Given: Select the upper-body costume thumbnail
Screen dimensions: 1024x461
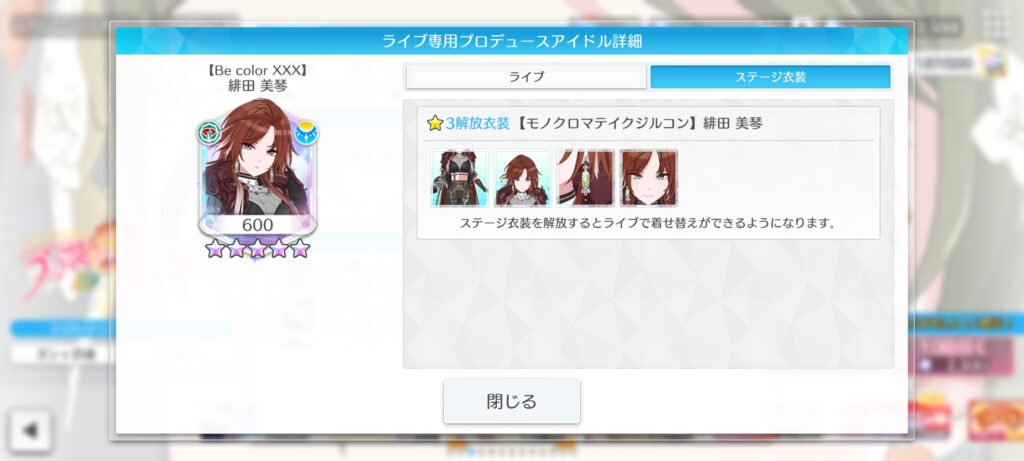Looking at the screenshot, I should 522,178.
